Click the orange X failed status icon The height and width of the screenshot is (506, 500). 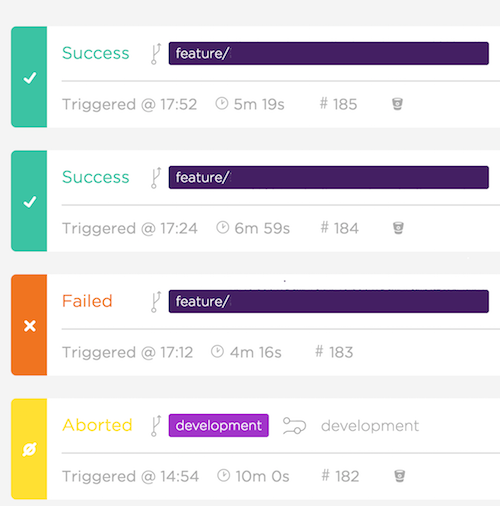pos(30,326)
